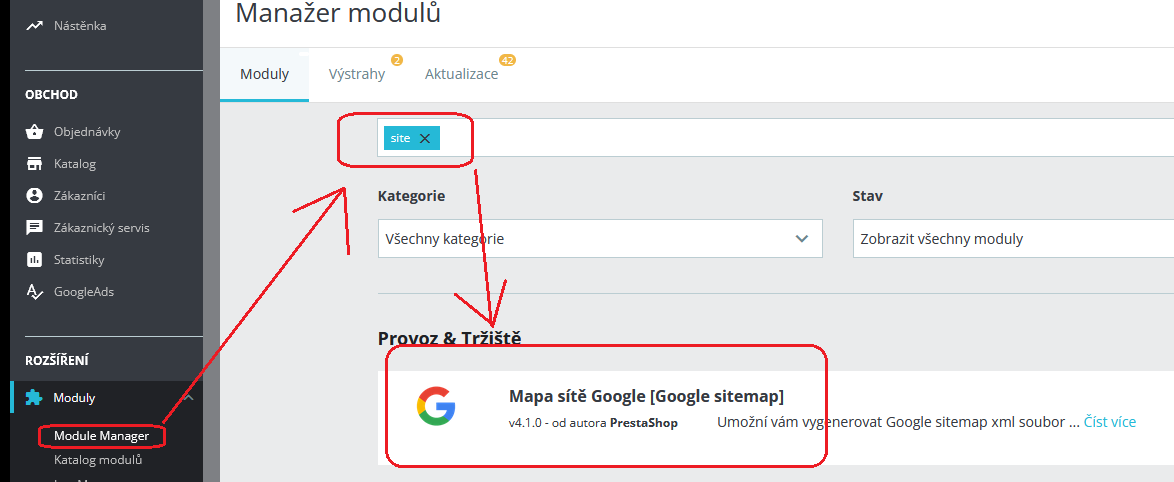Click the Nástěnka dashboard trend icon
The image size is (1174, 482).
tap(34, 26)
